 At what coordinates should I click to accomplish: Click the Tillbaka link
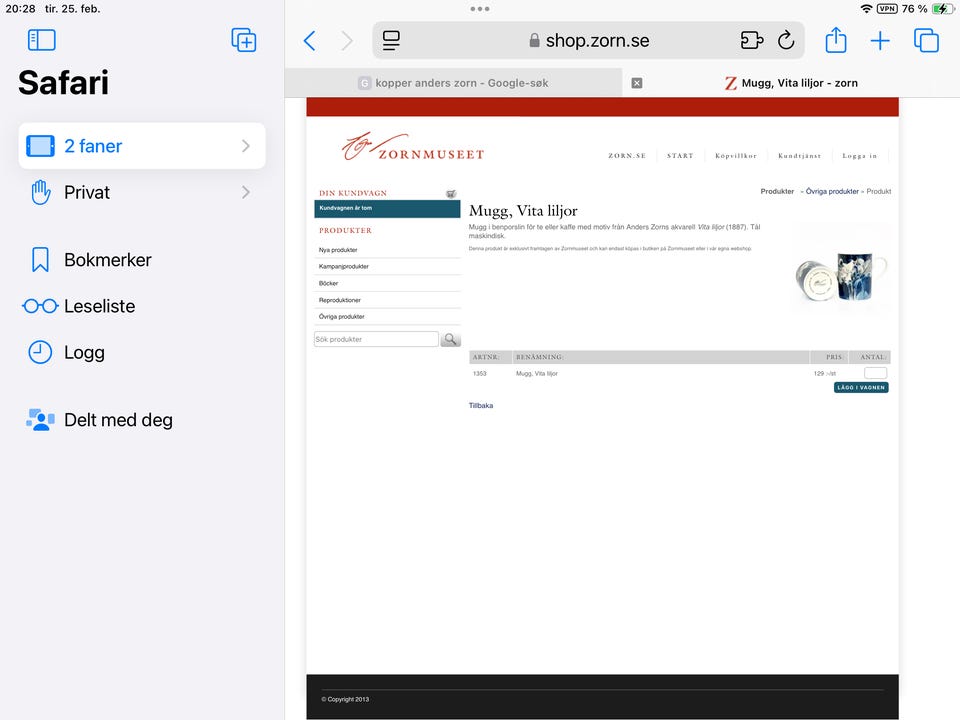(x=481, y=405)
